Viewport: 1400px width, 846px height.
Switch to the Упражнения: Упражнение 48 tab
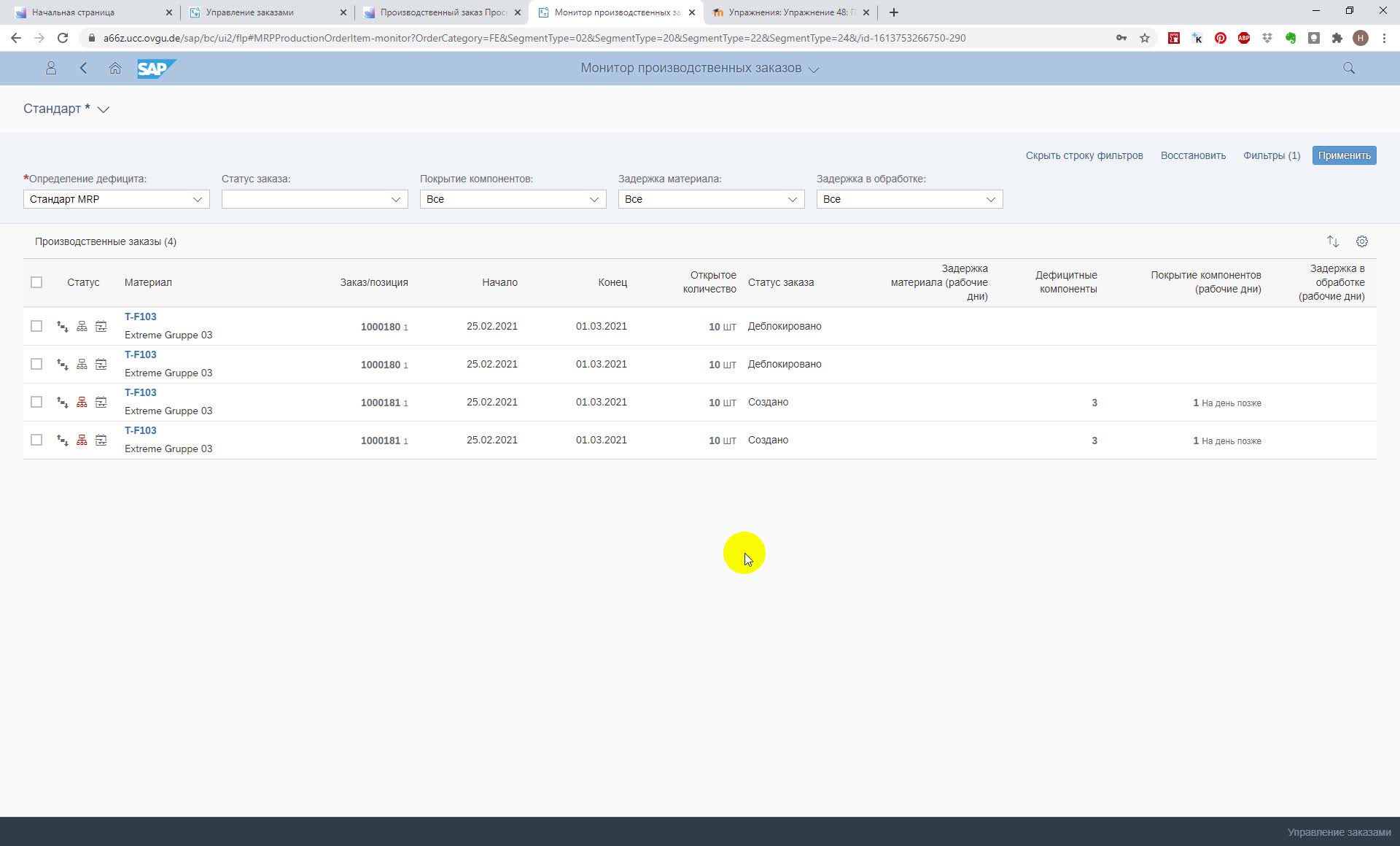[791, 12]
